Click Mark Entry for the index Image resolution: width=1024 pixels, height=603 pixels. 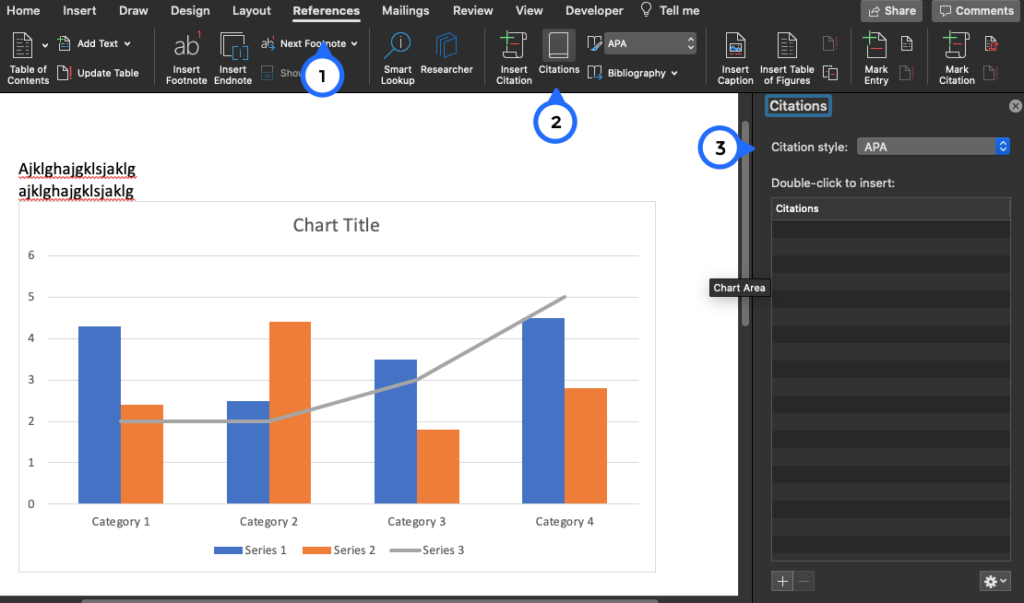876,59
